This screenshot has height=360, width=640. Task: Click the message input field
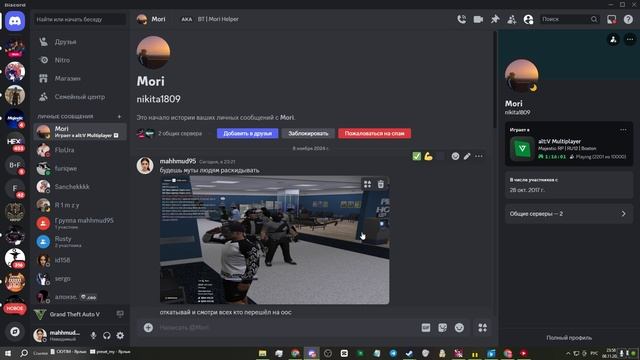(286, 327)
